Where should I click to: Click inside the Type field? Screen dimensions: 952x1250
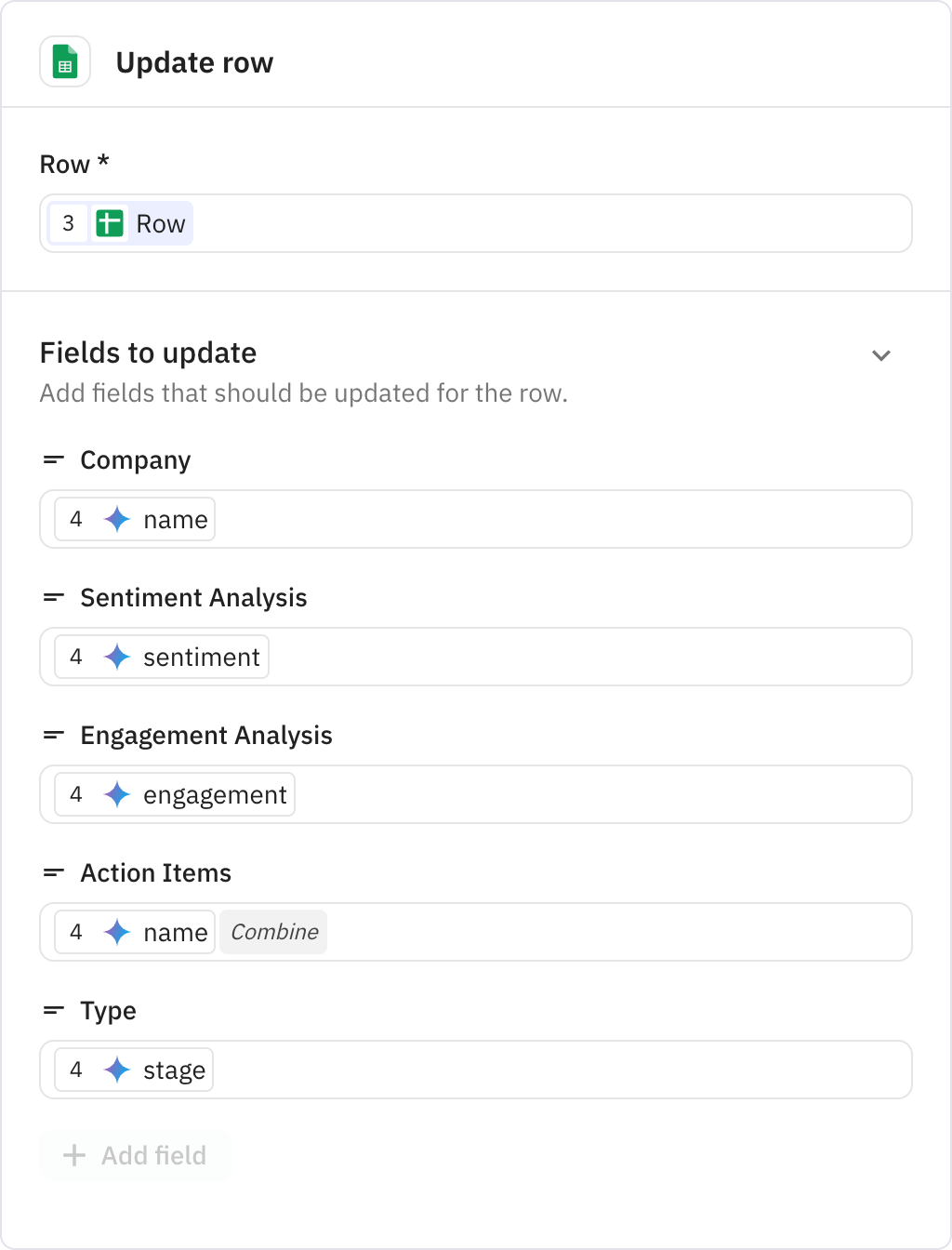coord(558,1070)
